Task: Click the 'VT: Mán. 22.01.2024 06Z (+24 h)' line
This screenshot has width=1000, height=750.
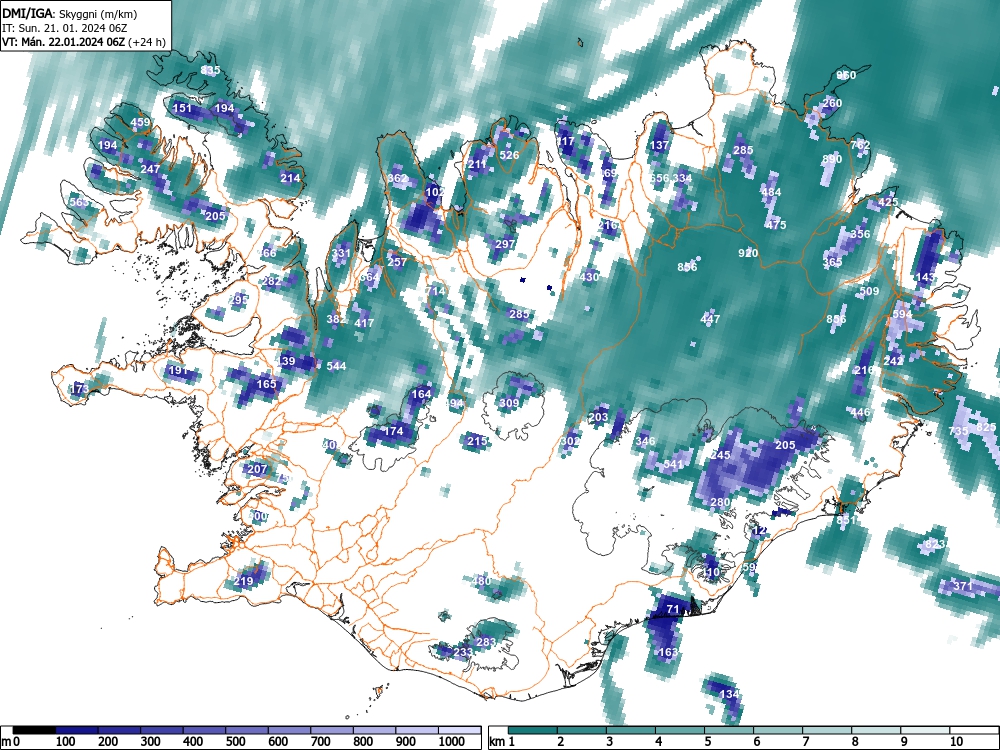Action: [84, 42]
